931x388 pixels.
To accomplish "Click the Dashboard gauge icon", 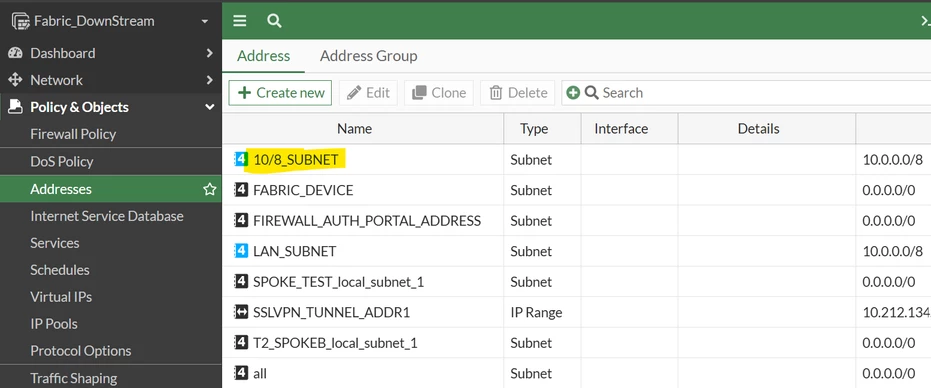I will pyautogui.click(x=15, y=53).
